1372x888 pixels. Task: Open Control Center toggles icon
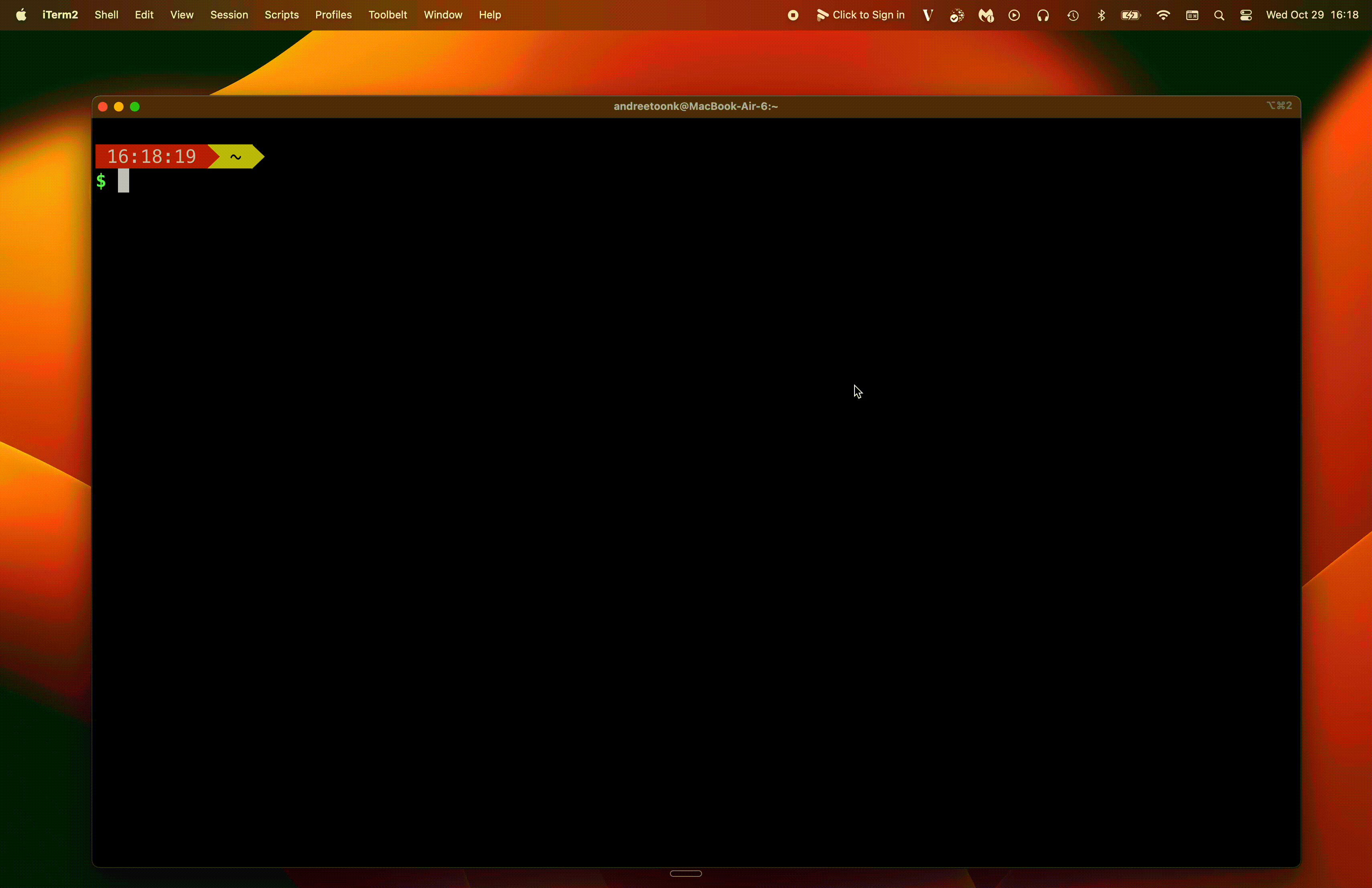point(1246,15)
